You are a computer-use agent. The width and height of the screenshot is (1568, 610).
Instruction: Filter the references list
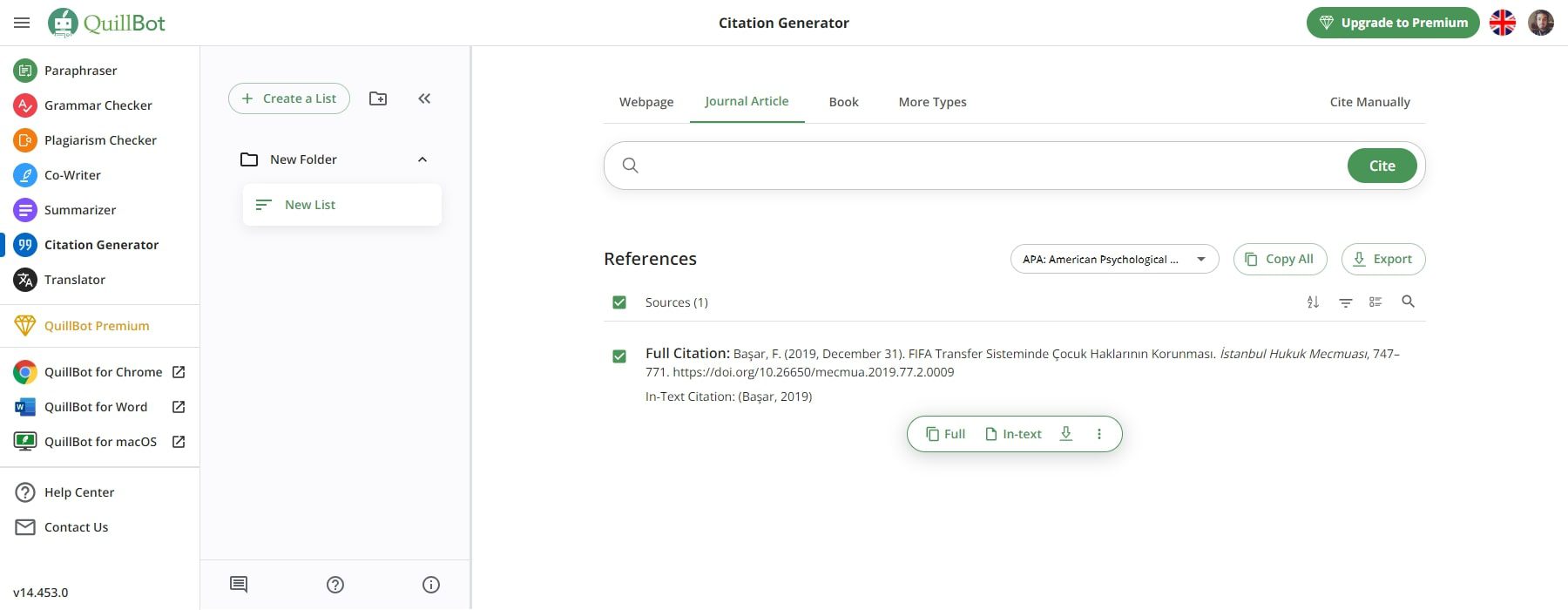coord(1345,302)
